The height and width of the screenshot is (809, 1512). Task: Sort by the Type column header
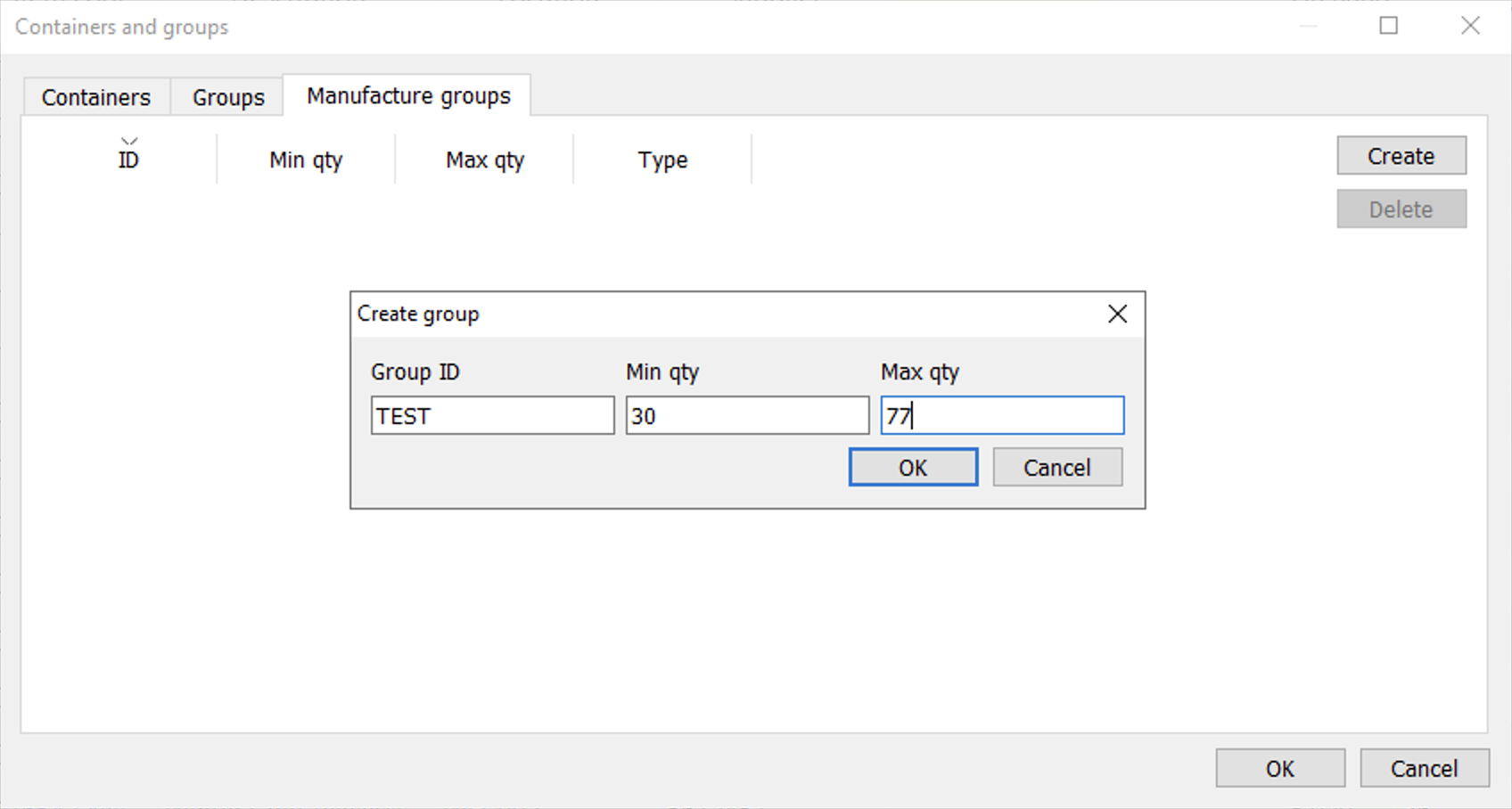pos(662,159)
